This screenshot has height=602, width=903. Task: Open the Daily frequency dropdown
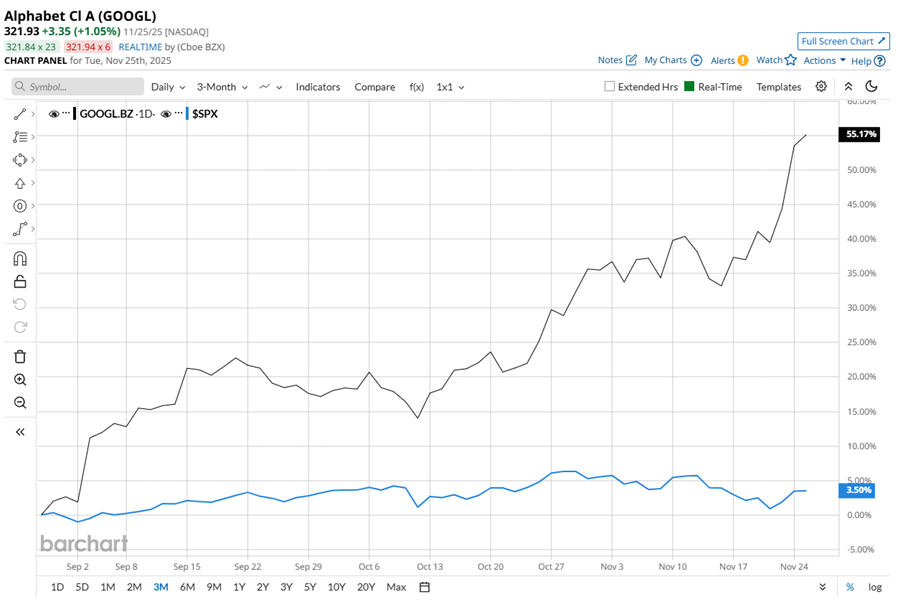(168, 87)
